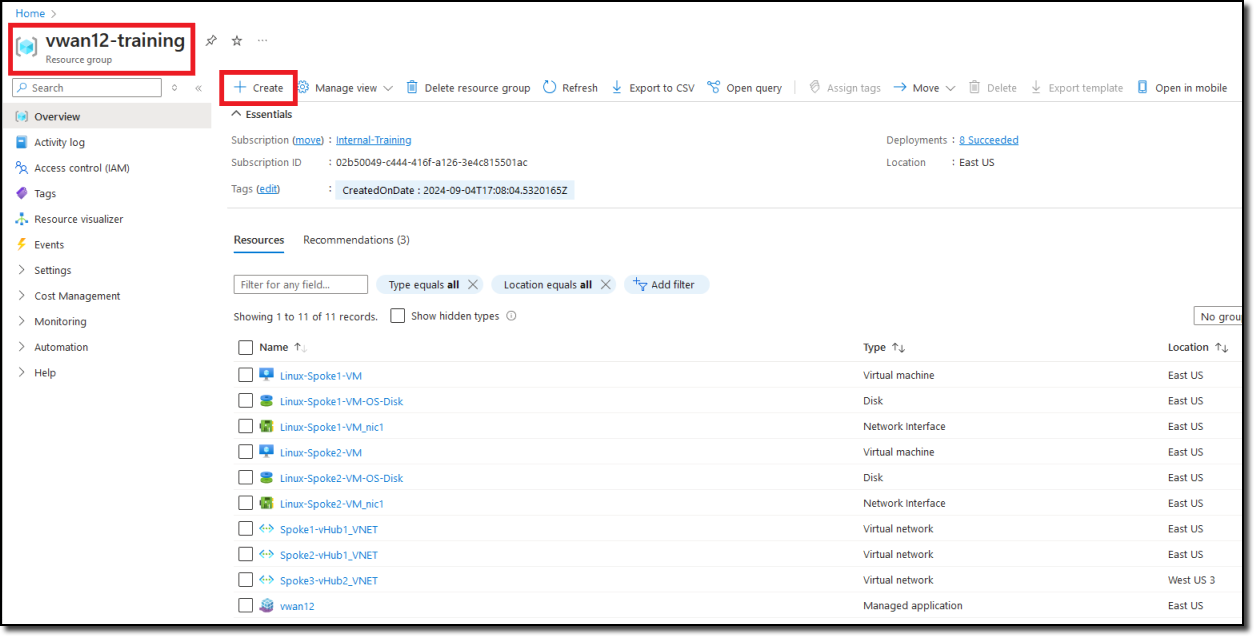
Task: Open Access control (IAM)
Action: coord(81,168)
